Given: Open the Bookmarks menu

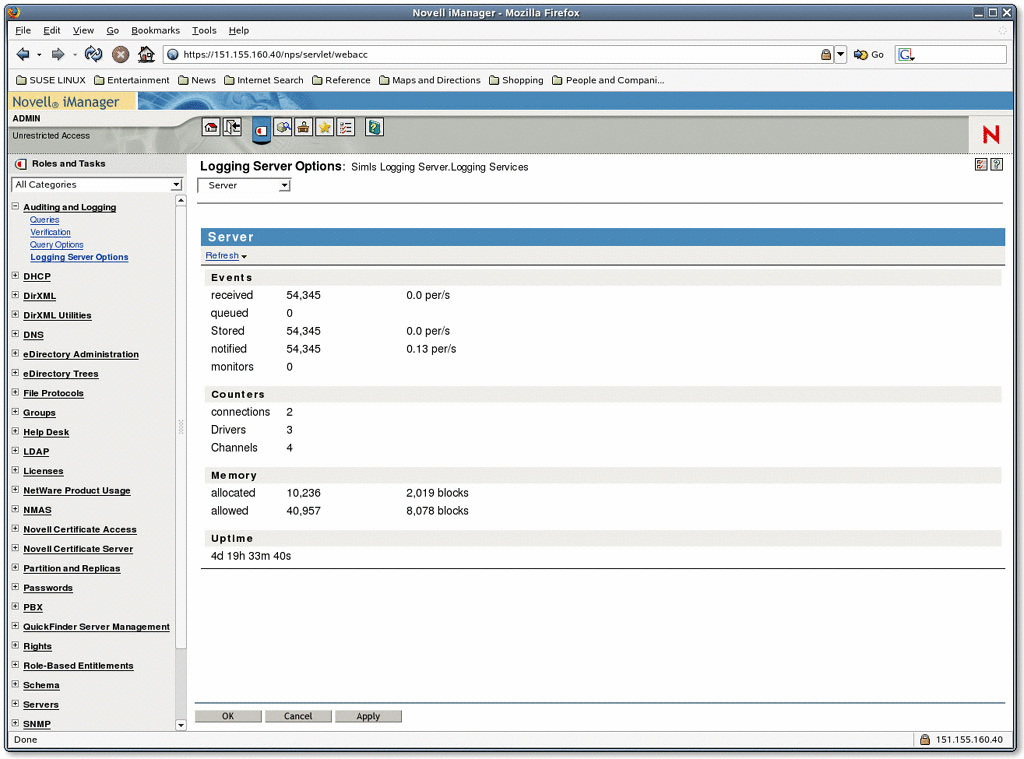Looking at the screenshot, I should (155, 30).
